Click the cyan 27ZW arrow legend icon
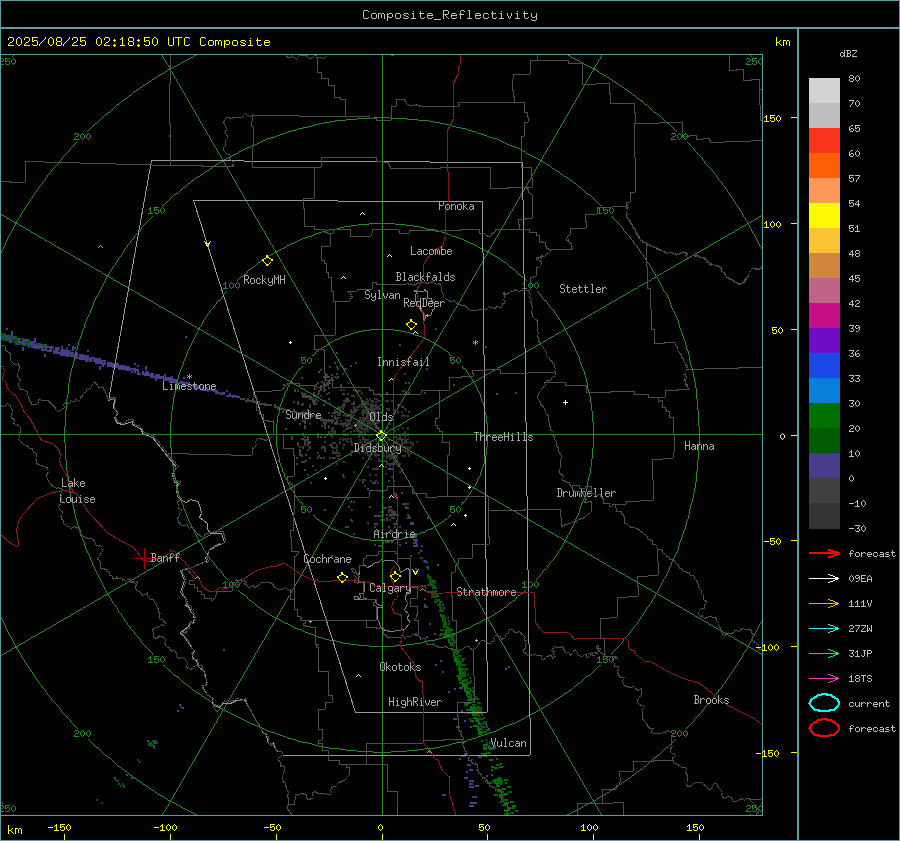The width and height of the screenshot is (900, 841). tap(824, 629)
